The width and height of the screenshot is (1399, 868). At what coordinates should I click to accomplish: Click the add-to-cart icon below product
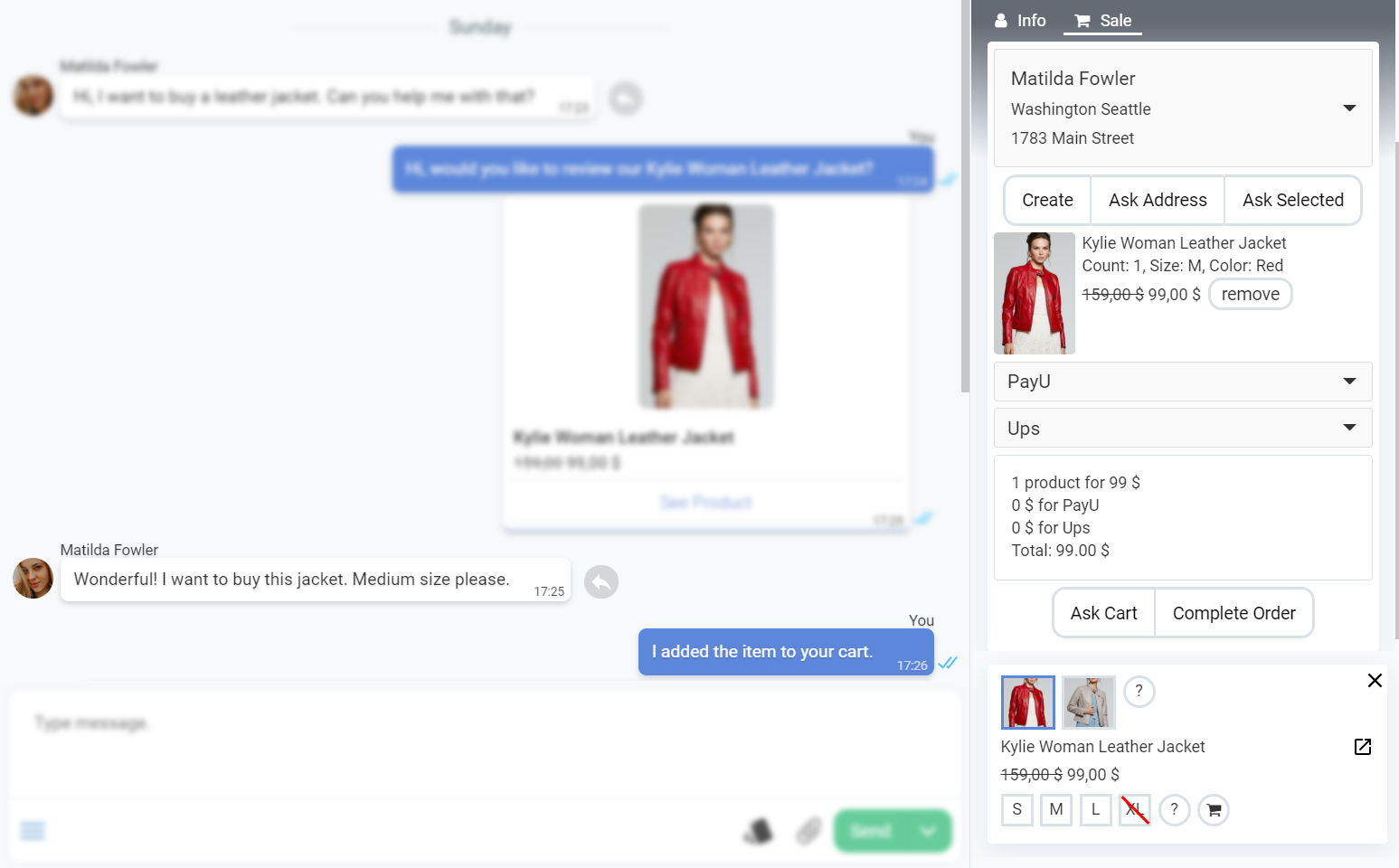click(x=1214, y=810)
